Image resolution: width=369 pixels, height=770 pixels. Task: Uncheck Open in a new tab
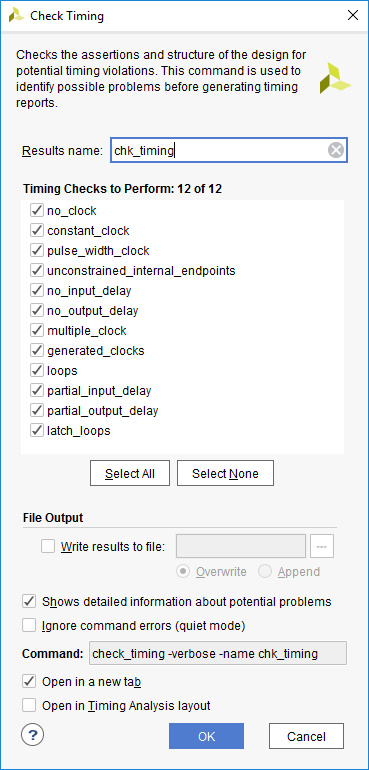click(x=29, y=682)
